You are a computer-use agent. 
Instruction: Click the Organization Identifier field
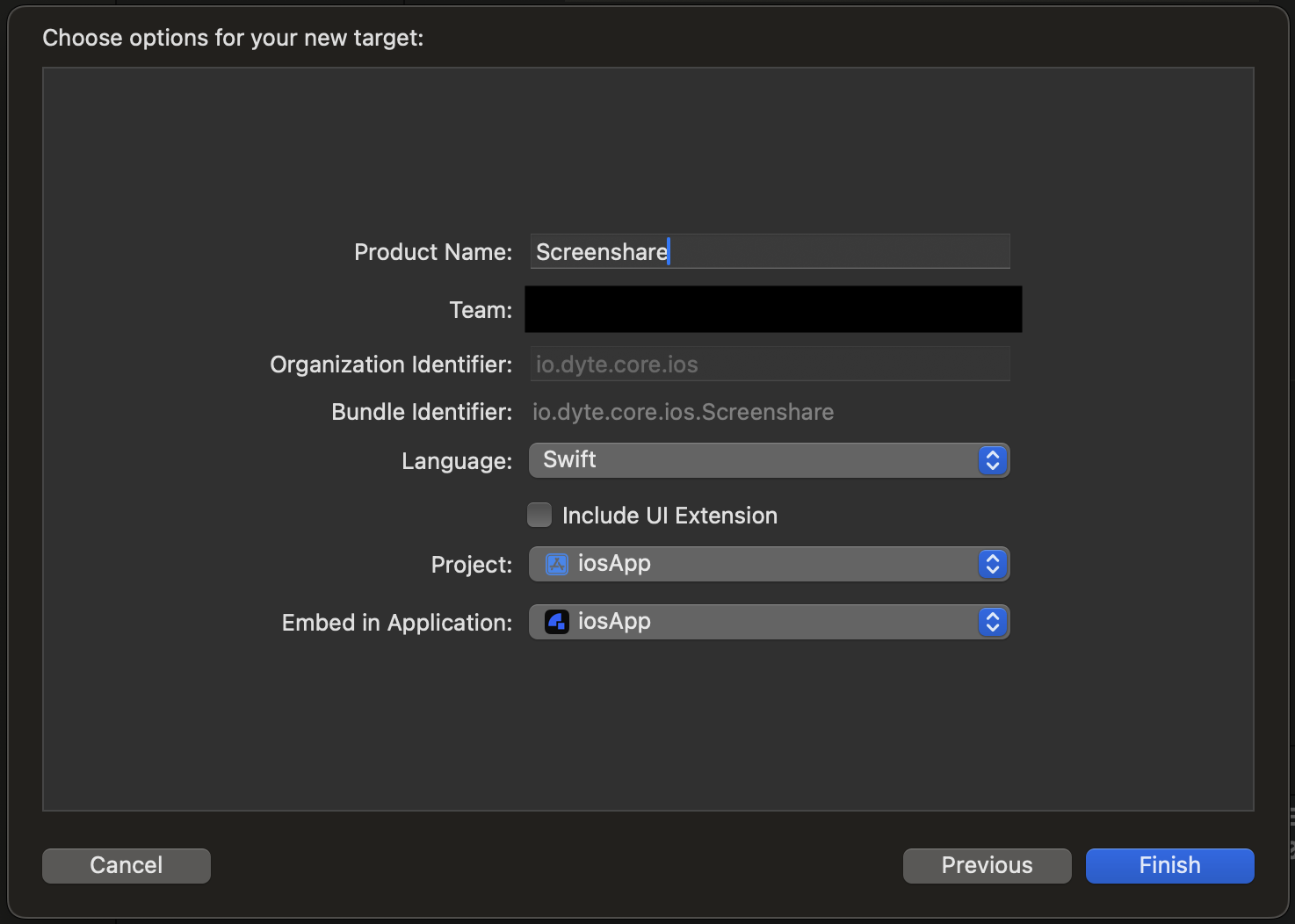pos(769,364)
